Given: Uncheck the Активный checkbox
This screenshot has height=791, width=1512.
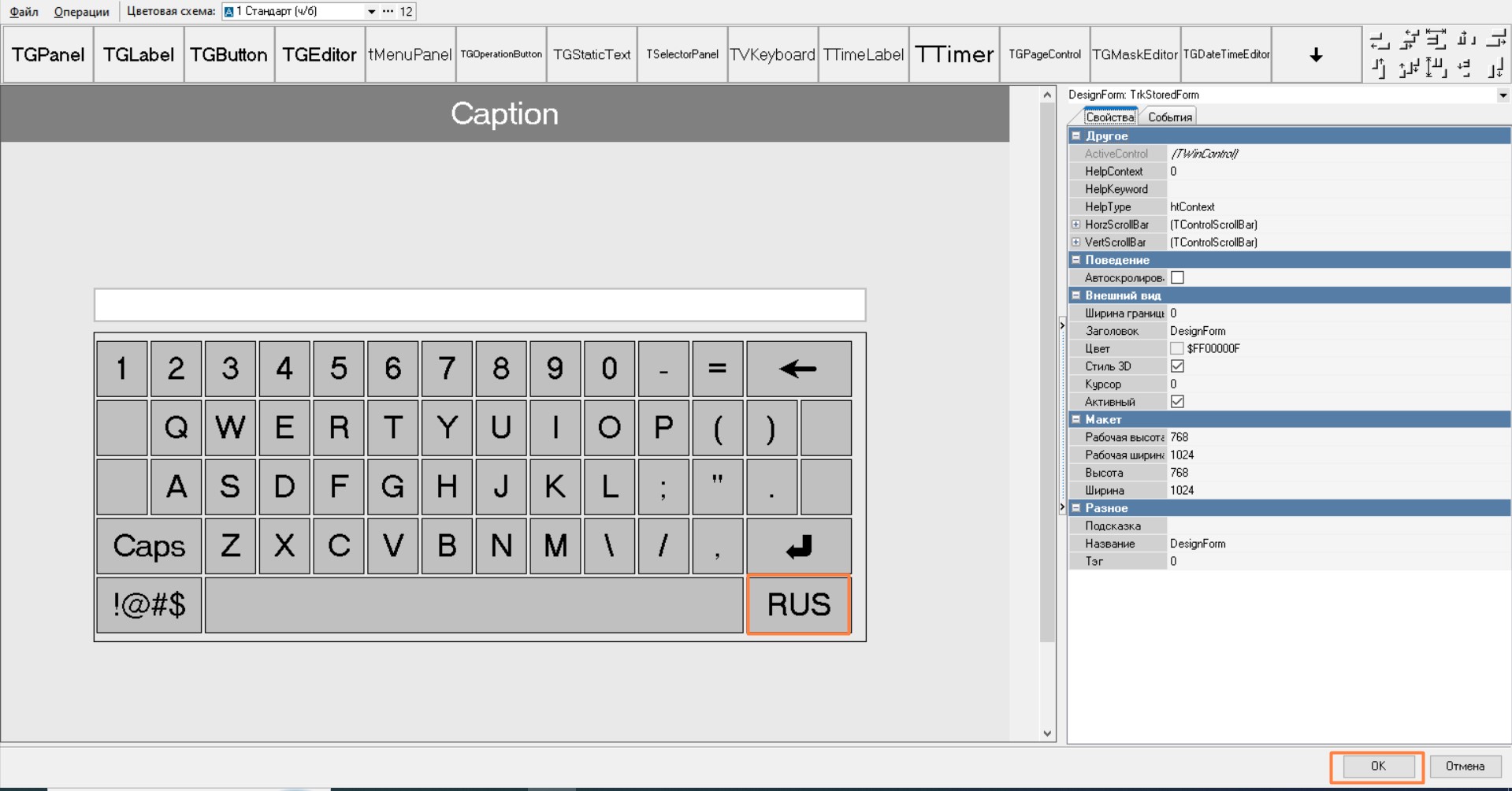Looking at the screenshot, I should [1177, 402].
